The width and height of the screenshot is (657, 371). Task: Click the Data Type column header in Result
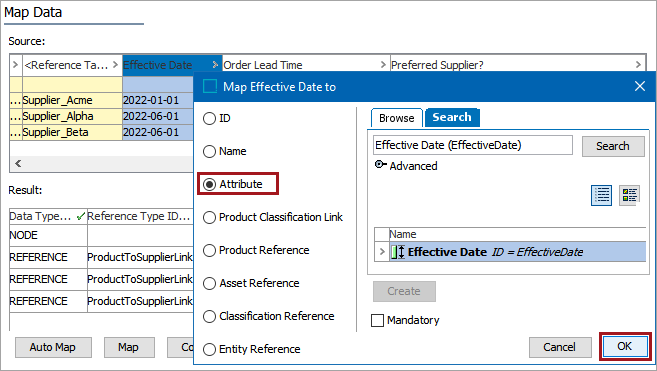point(48,216)
